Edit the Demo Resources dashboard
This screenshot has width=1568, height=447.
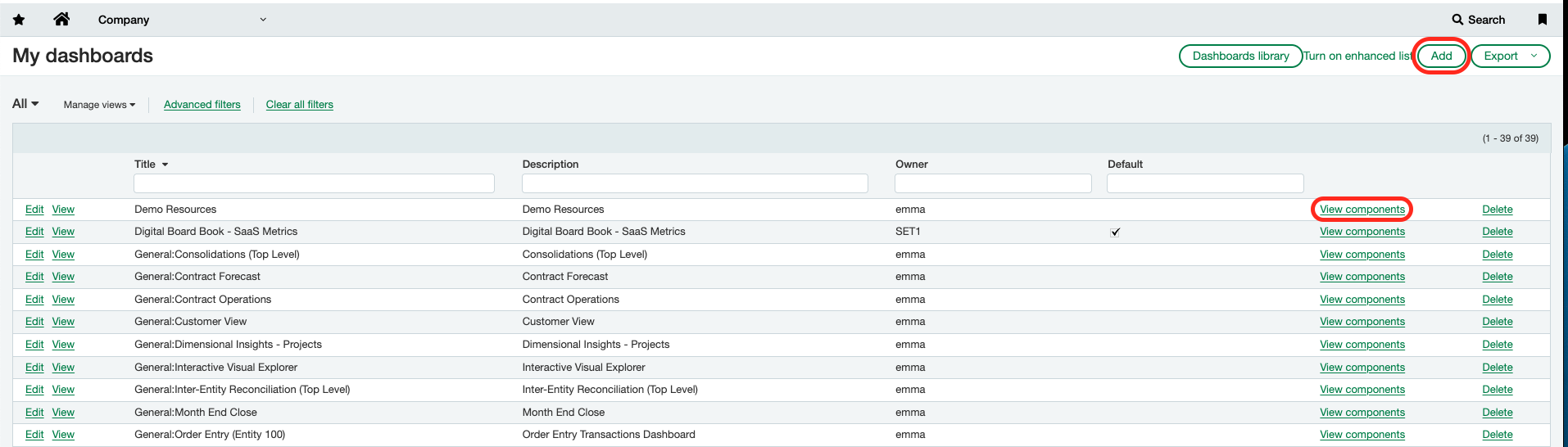tap(34, 210)
